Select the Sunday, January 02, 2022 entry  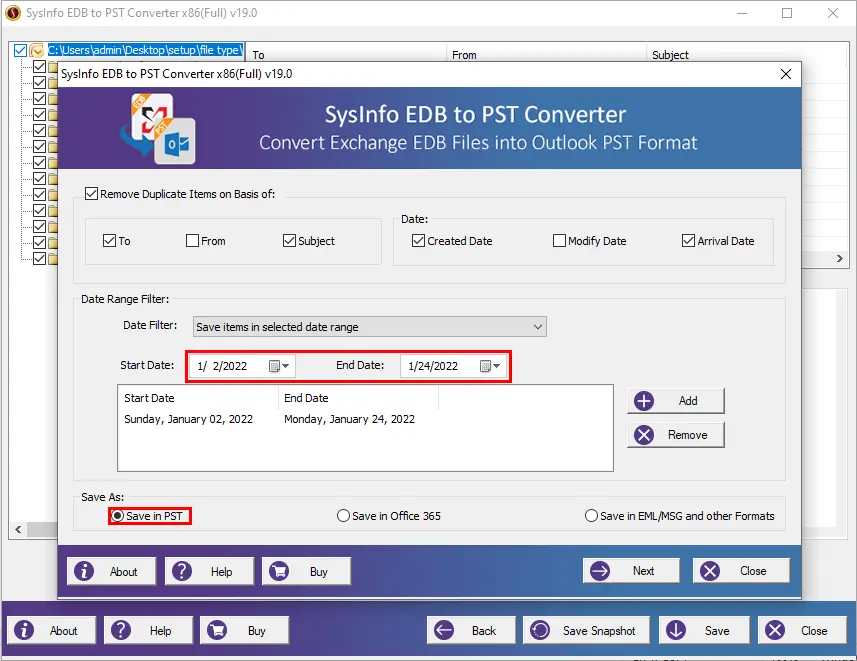(189, 419)
